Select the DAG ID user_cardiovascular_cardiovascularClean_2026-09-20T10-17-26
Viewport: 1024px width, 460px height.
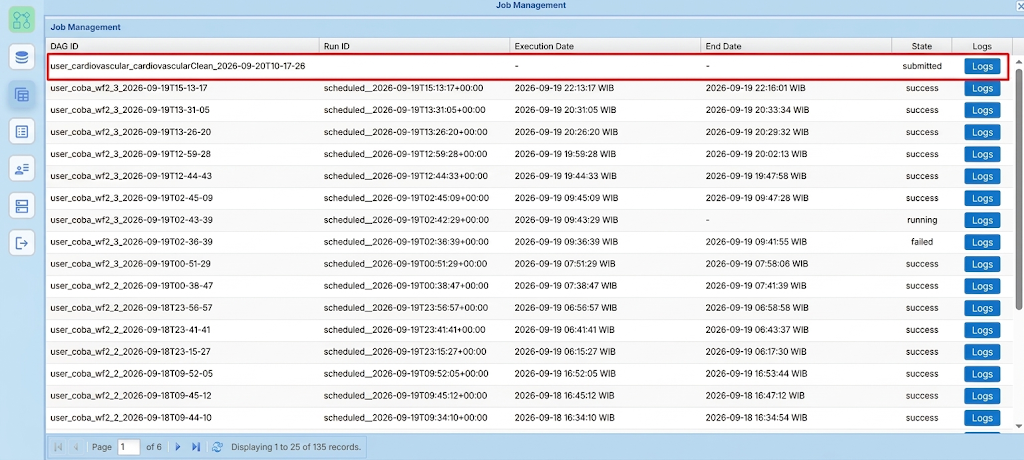(178, 66)
